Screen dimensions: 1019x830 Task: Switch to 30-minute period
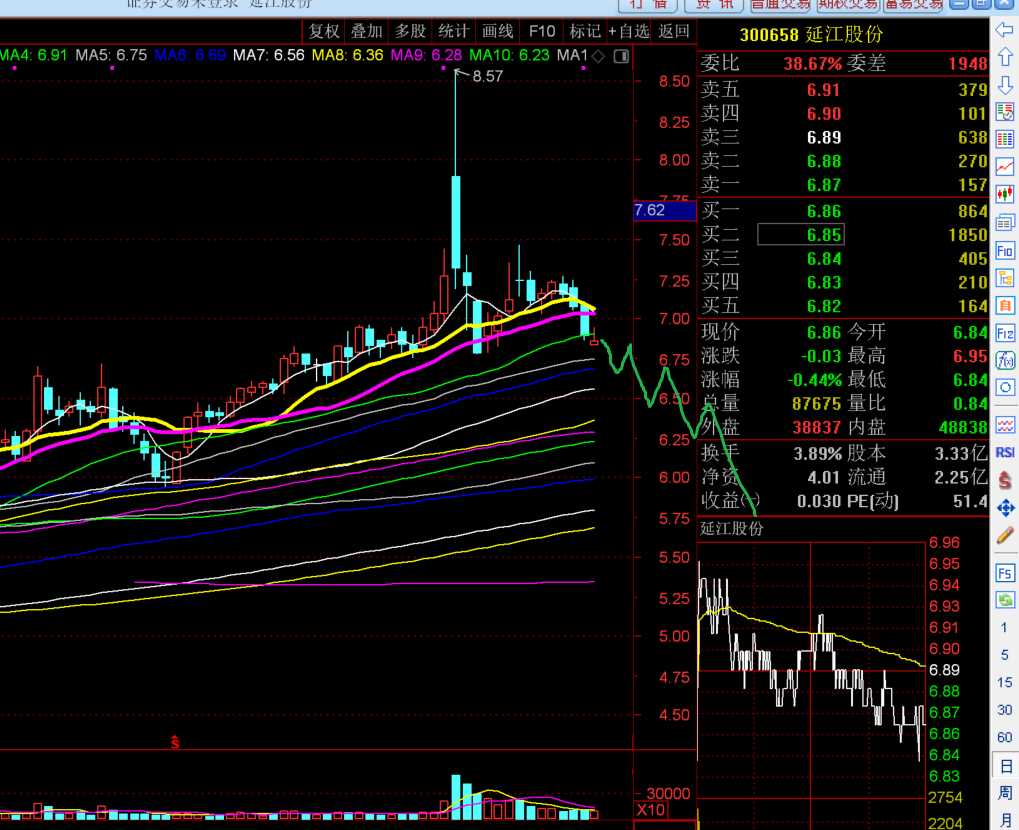click(1005, 710)
